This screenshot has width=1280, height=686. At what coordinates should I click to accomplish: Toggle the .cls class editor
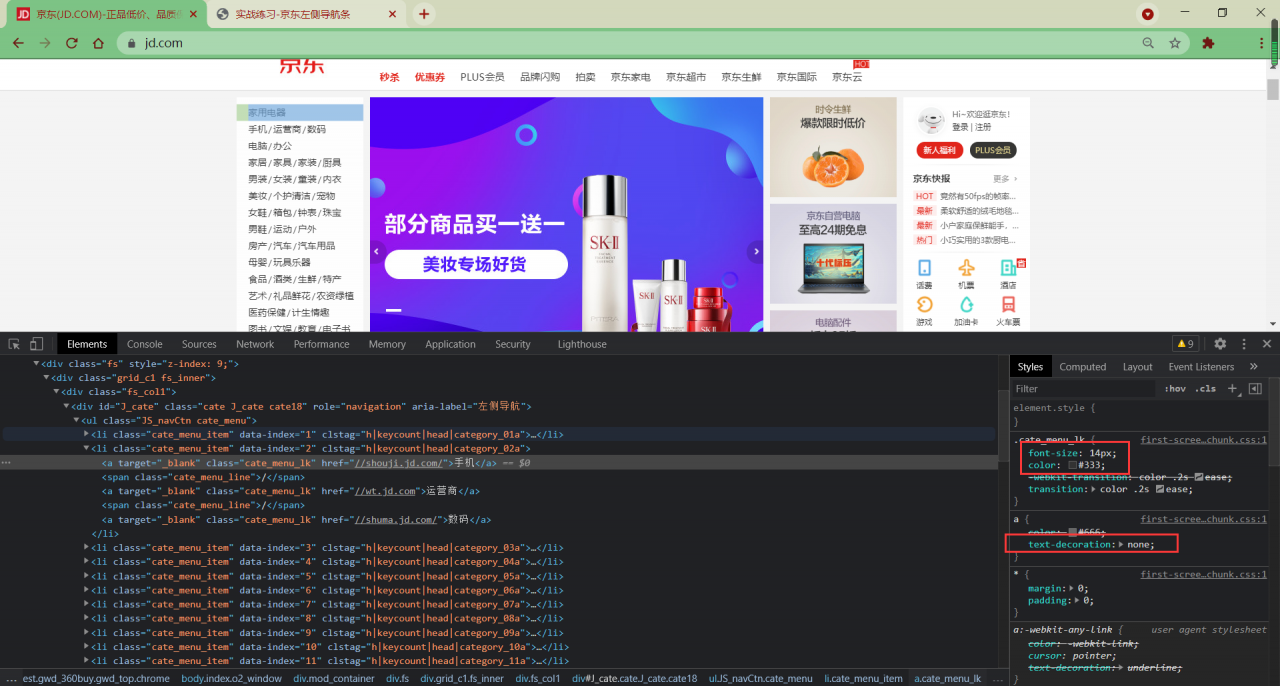pyautogui.click(x=1206, y=388)
